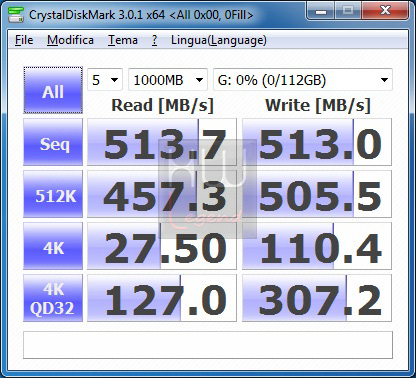The image size is (416, 378).
Task: Select the Seq read value 513.7
Action: point(162,142)
